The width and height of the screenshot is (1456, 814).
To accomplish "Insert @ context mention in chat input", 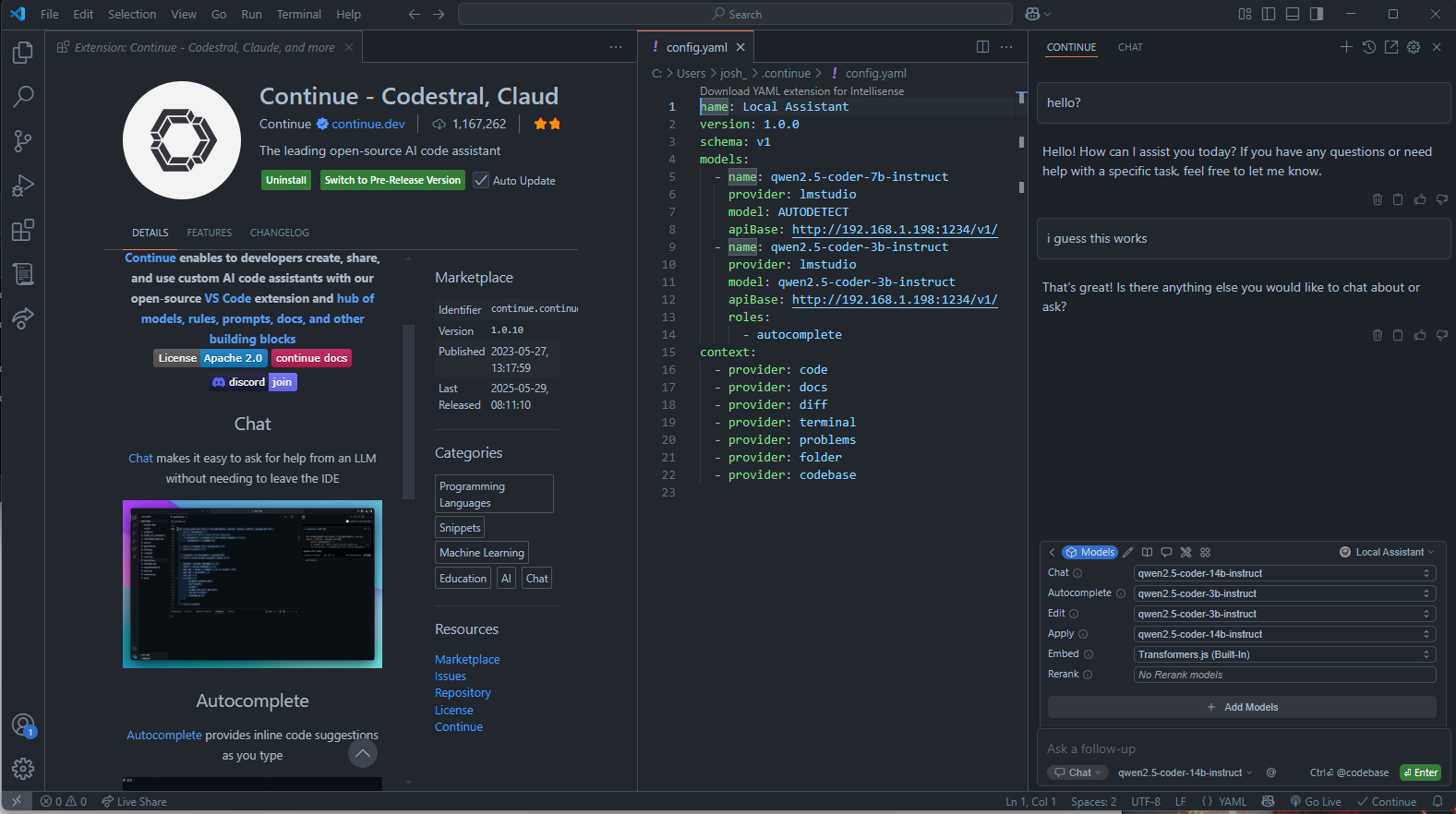I will click(1271, 772).
